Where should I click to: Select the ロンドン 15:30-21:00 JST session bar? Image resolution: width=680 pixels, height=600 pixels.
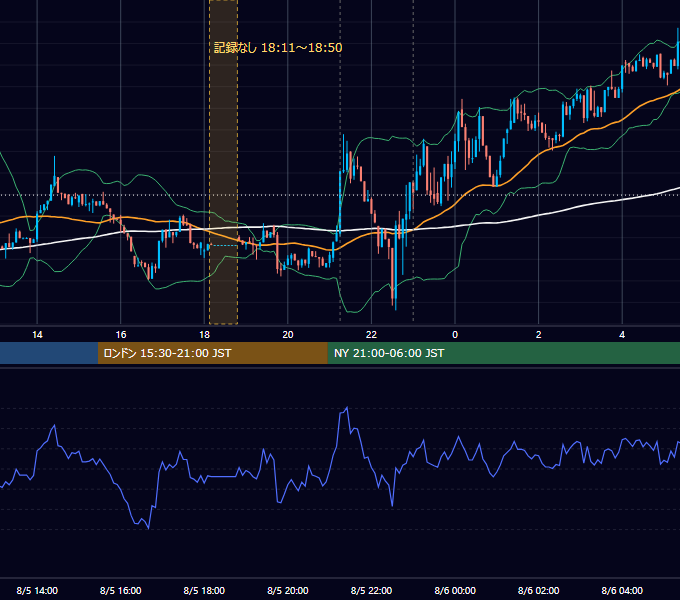click(x=212, y=353)
